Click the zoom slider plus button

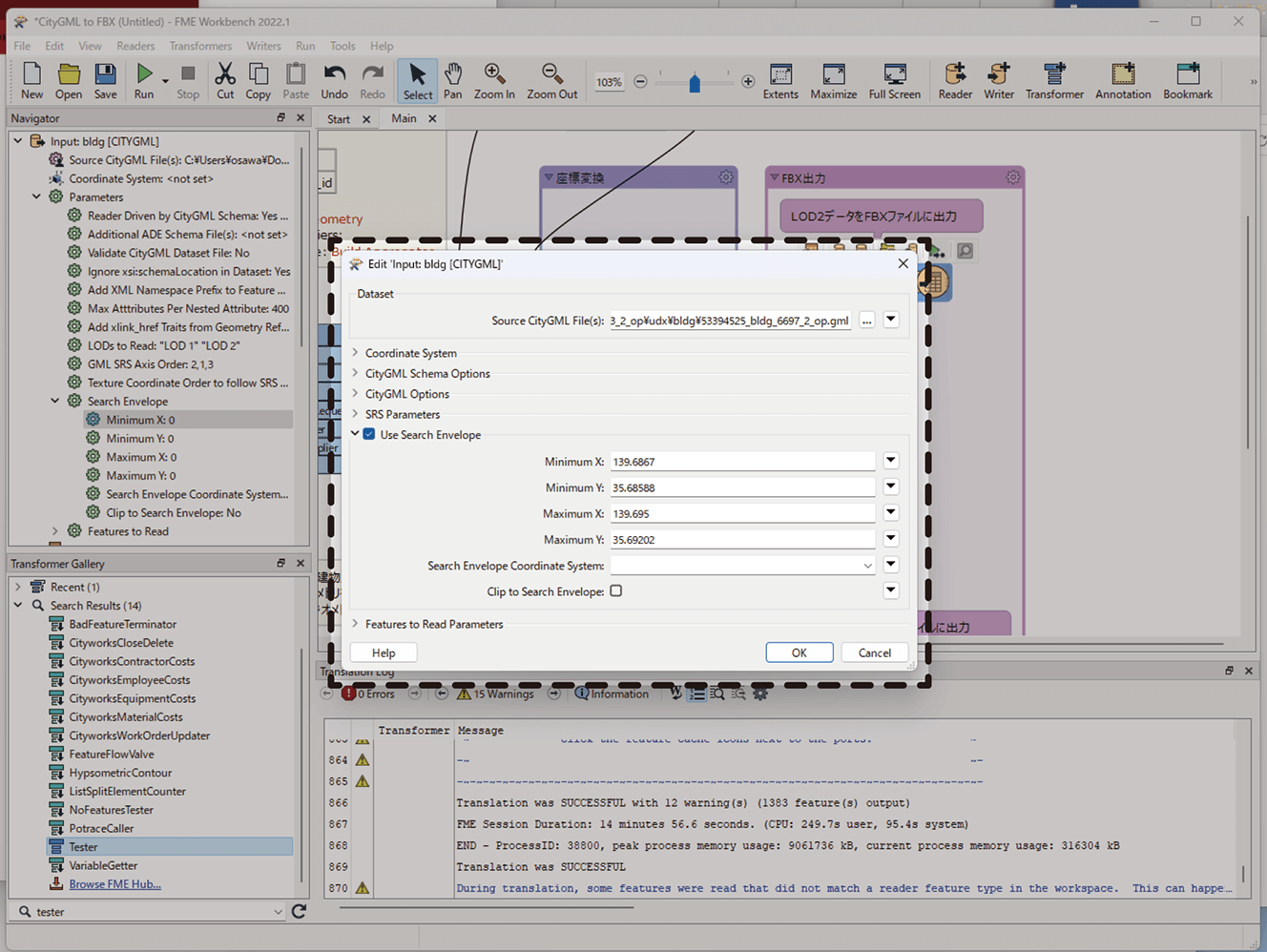click(x=748, y=82)
